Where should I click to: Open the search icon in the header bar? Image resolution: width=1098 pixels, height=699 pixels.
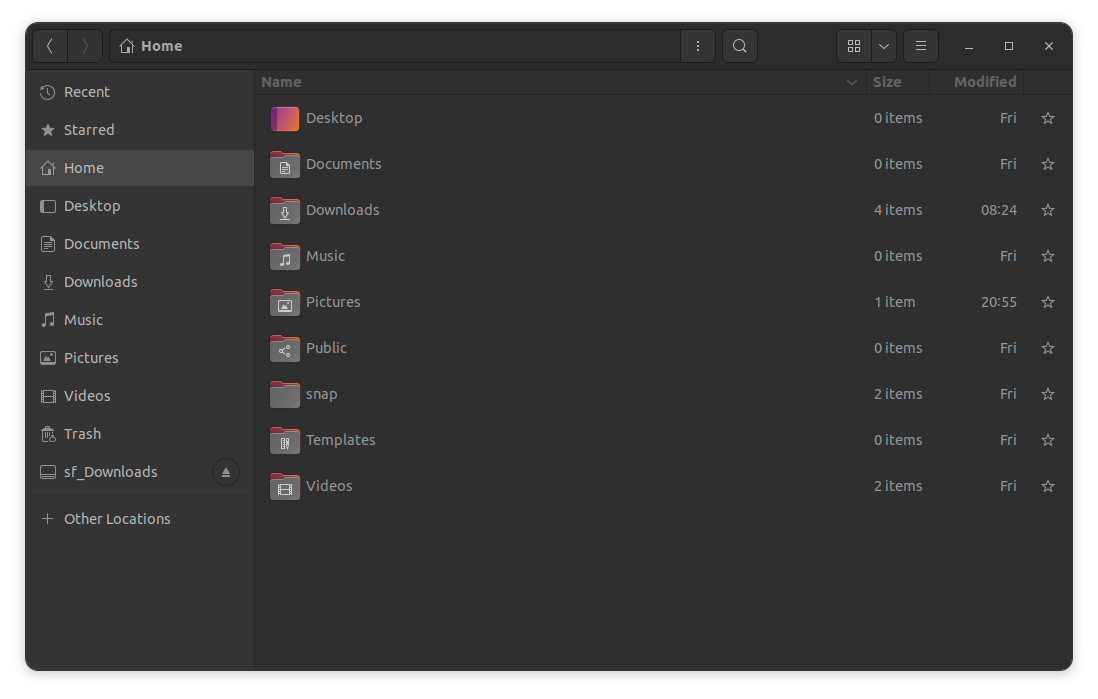point(739,45)
